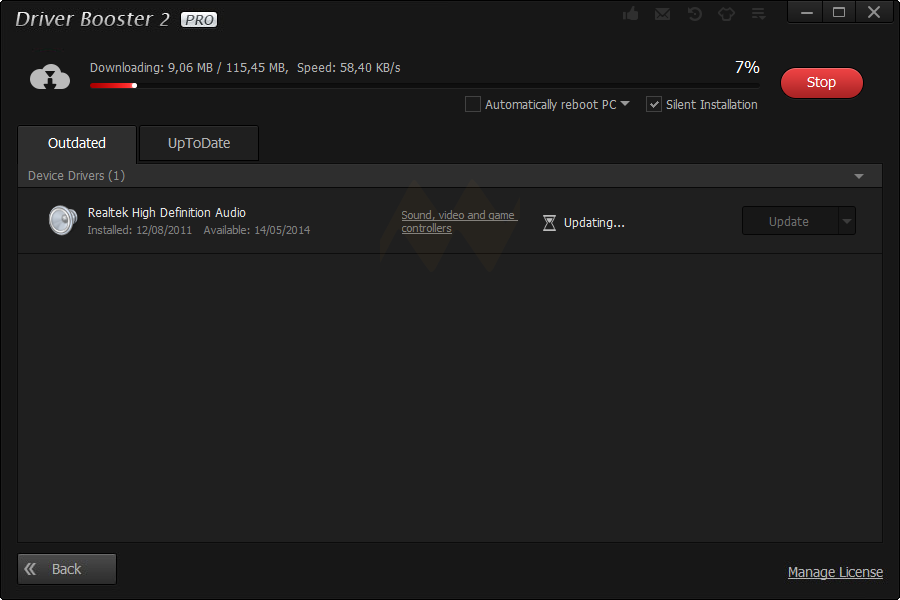
Task: Collapse the Device Drivers section arrow
Action: (x=859, y=176)
